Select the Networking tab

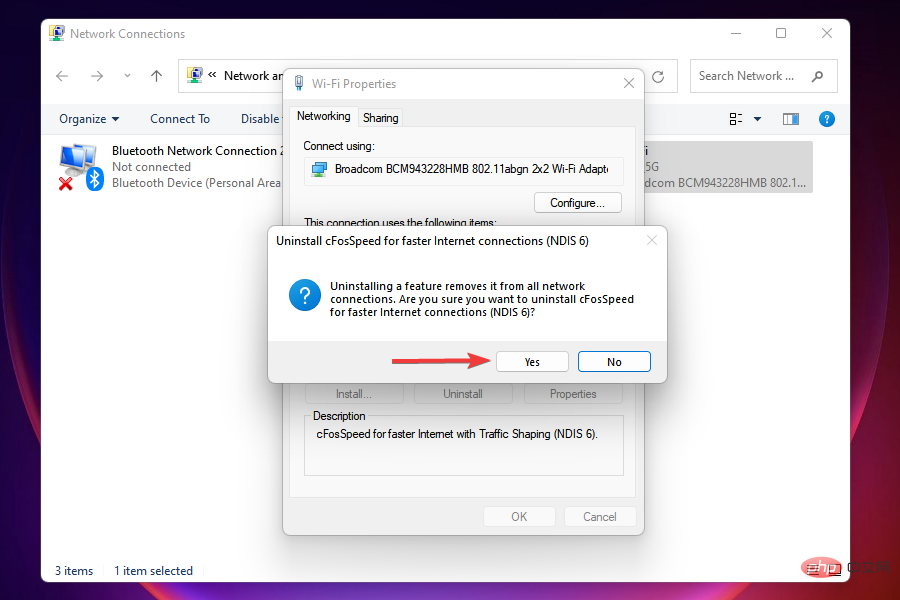pos(323,116)
